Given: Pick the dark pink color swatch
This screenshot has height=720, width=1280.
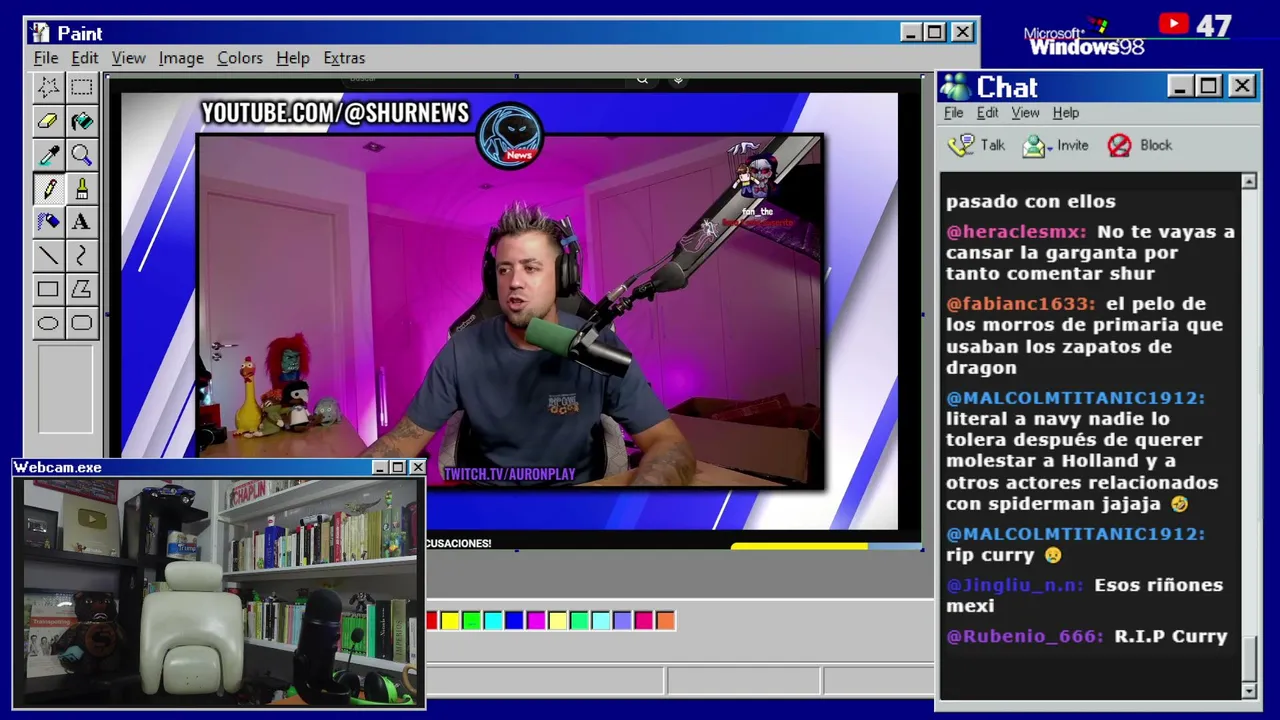Looking at the screenshot, I should [644, 621].
